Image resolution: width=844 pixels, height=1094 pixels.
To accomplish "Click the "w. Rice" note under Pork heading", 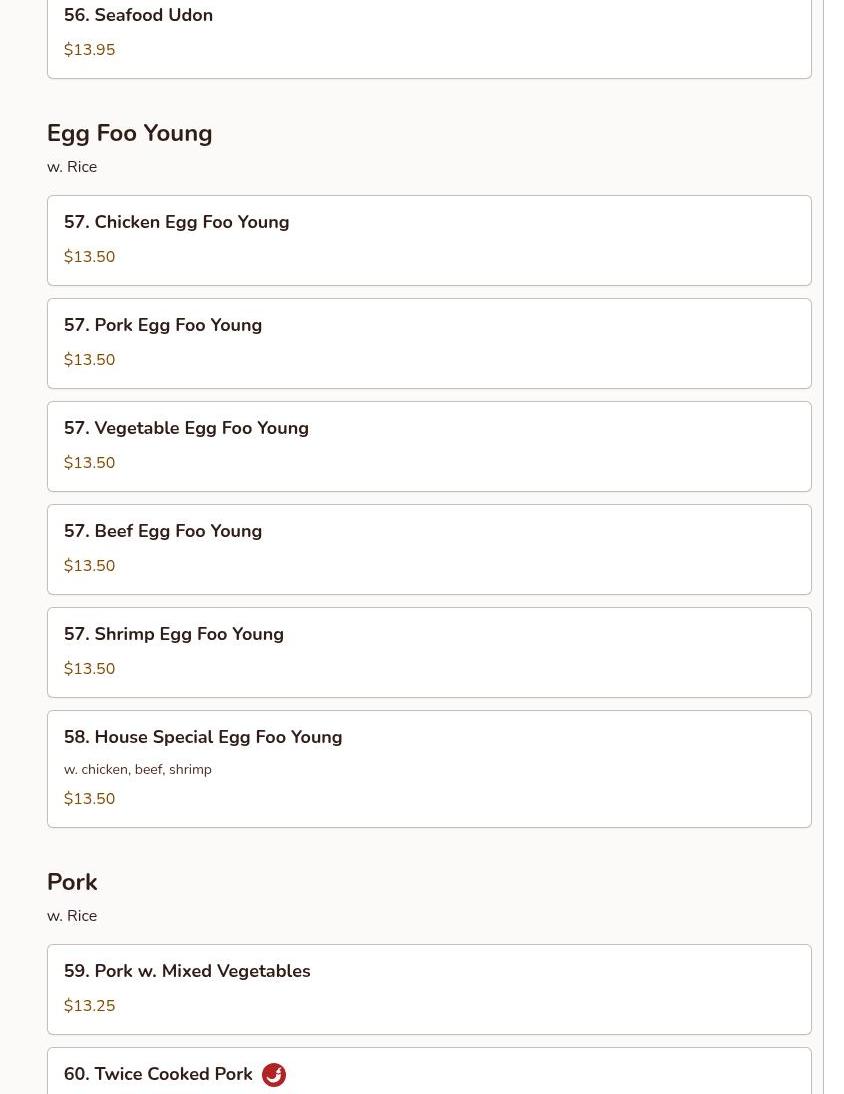I will pyautogui.click(x=72, y=916).
